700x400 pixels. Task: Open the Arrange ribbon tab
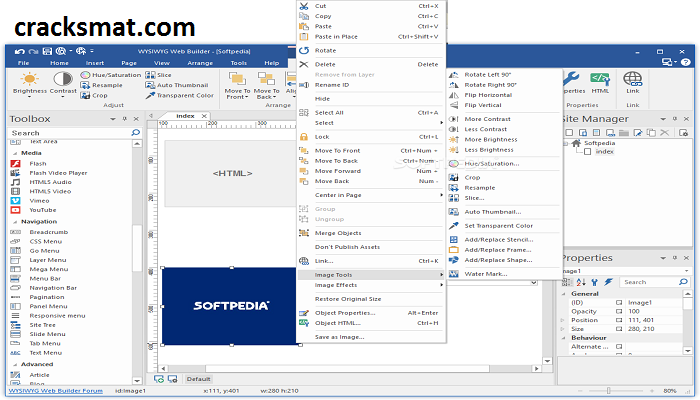(x=200, y=63)
